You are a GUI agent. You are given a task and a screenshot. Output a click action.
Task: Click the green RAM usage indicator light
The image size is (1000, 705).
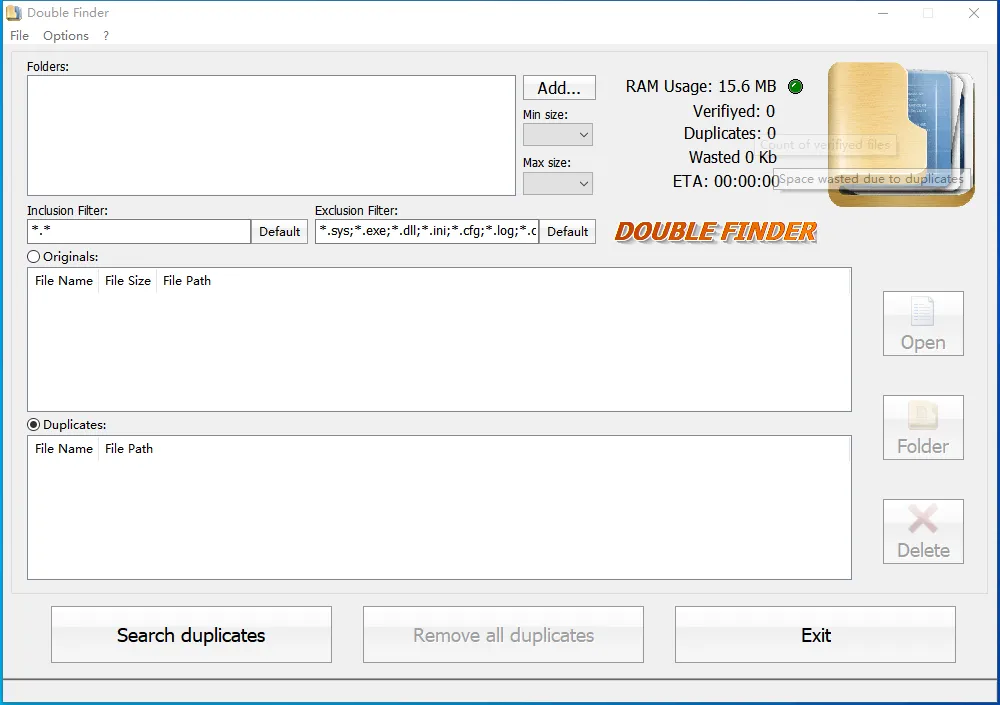795,86
